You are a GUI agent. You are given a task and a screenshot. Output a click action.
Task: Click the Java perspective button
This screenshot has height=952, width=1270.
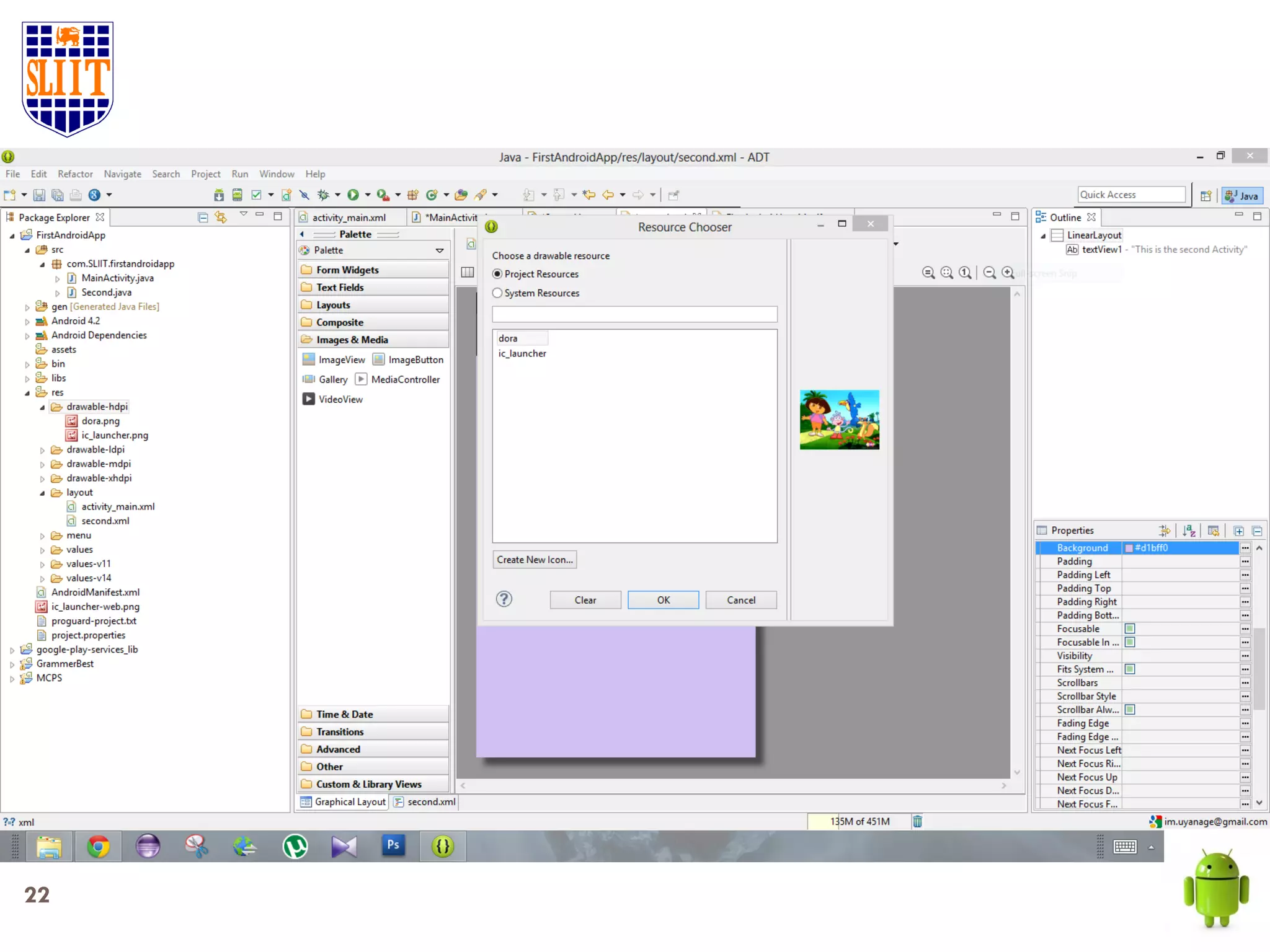pyautogui.click(x=1242, y=196)
